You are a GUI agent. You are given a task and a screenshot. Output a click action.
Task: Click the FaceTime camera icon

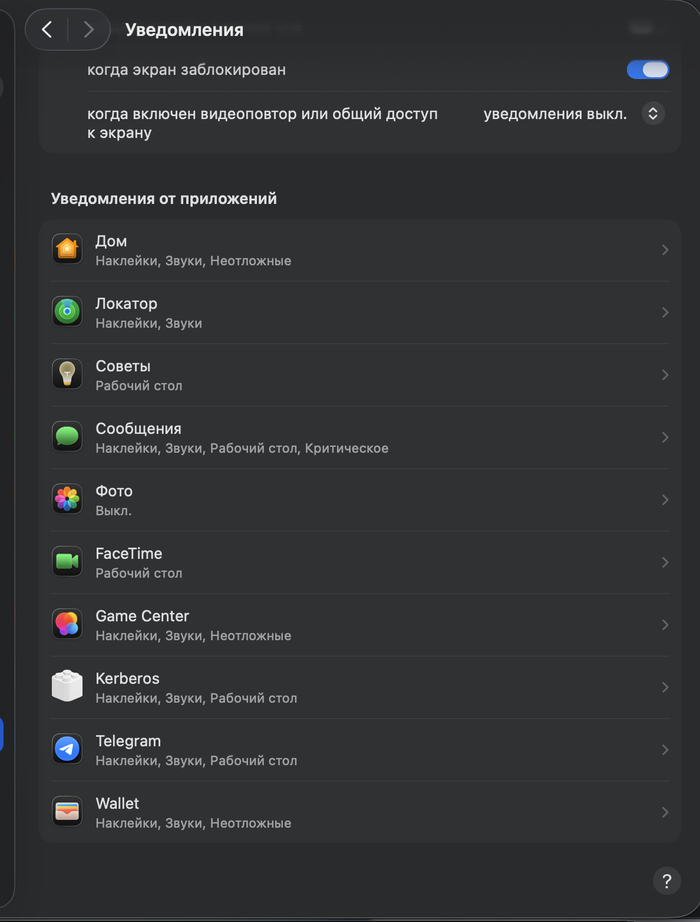click(x=67, y=562)
